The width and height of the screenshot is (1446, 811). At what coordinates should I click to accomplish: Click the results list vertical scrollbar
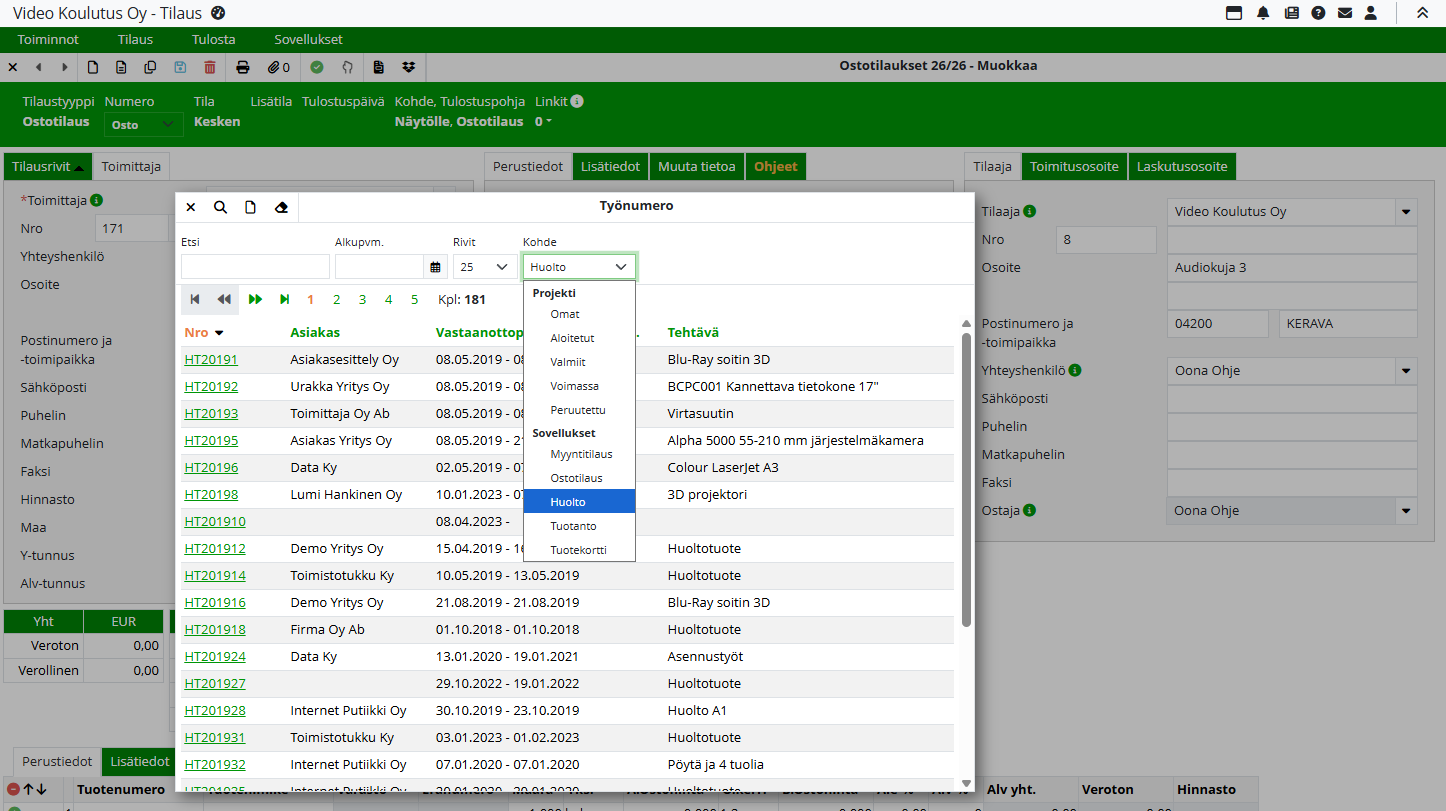click(x=966, y=480)
